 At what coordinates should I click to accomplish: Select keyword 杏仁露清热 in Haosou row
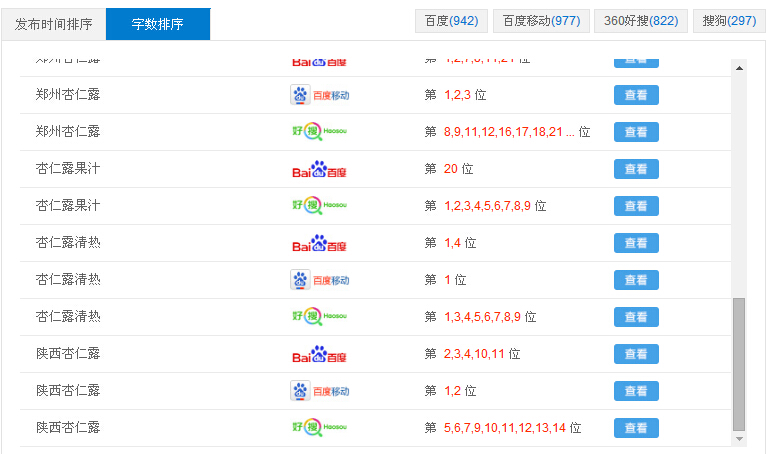(68, 317)
